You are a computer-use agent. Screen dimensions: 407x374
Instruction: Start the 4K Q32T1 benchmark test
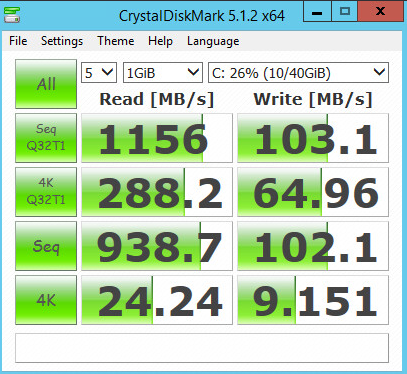[x=46, y=192]
